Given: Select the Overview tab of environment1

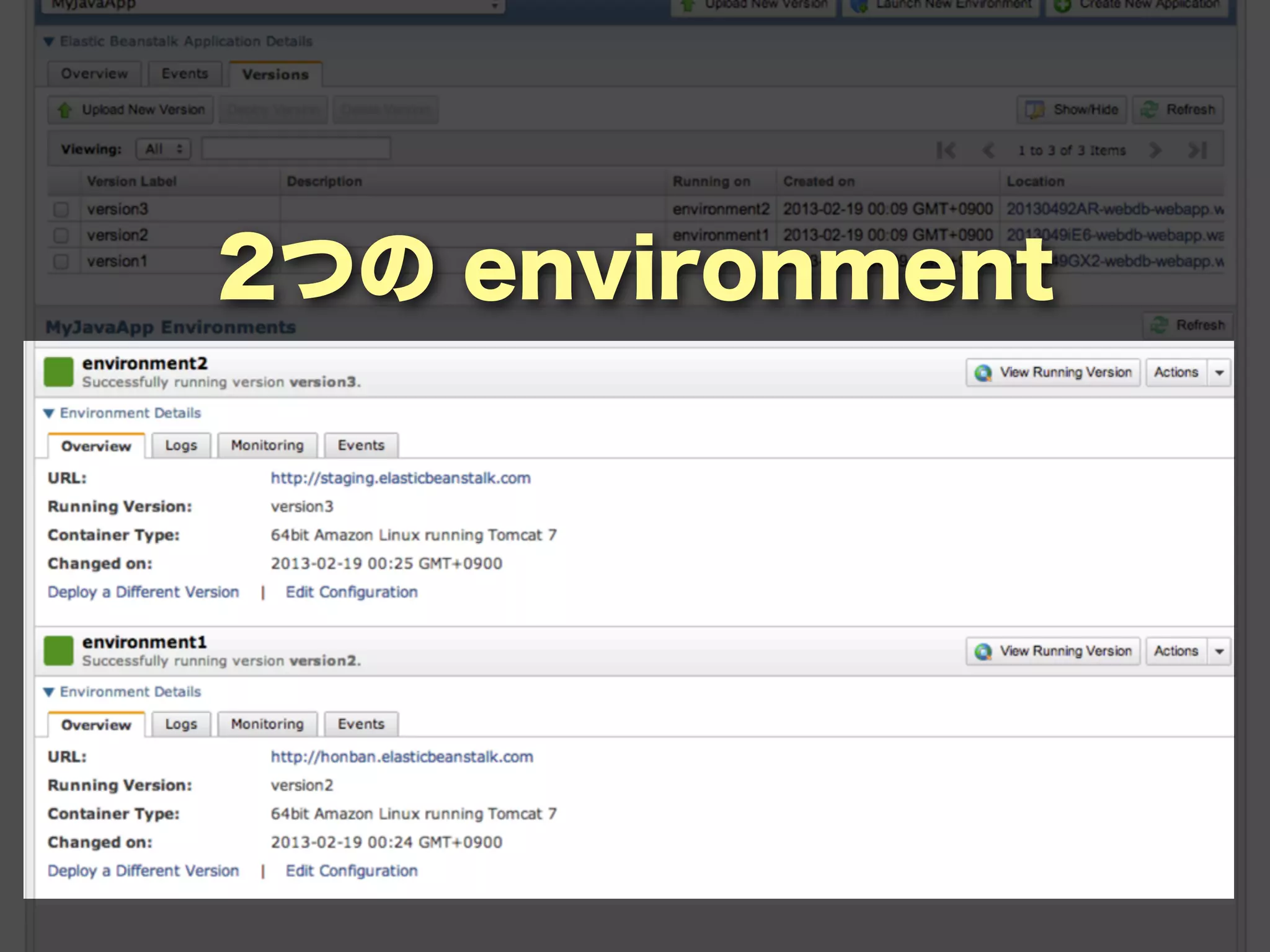Looking at the screenshot, I should (96, 725).
